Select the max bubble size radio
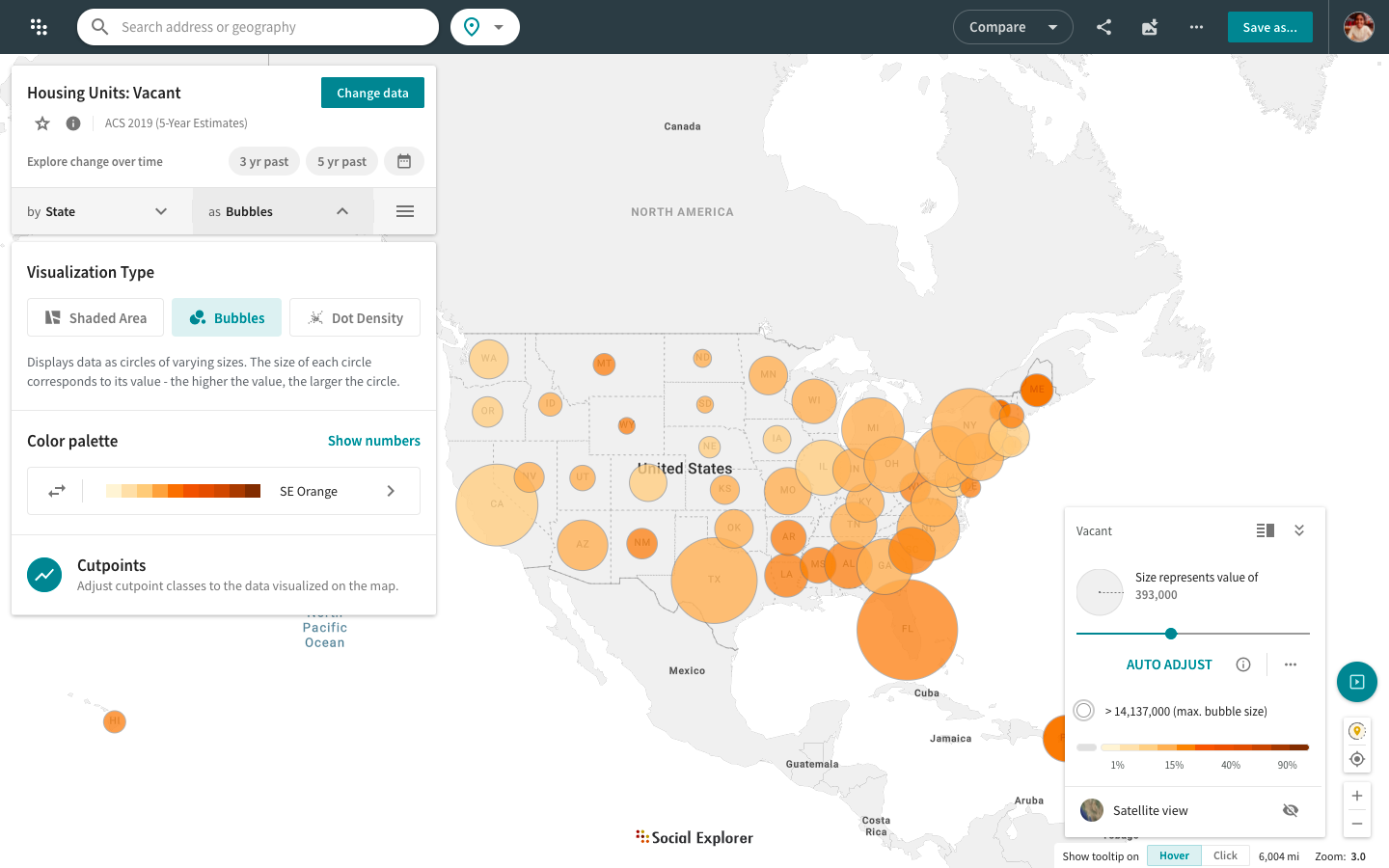Viewport: 1389px width, 868px height. tap(1084, 711)
